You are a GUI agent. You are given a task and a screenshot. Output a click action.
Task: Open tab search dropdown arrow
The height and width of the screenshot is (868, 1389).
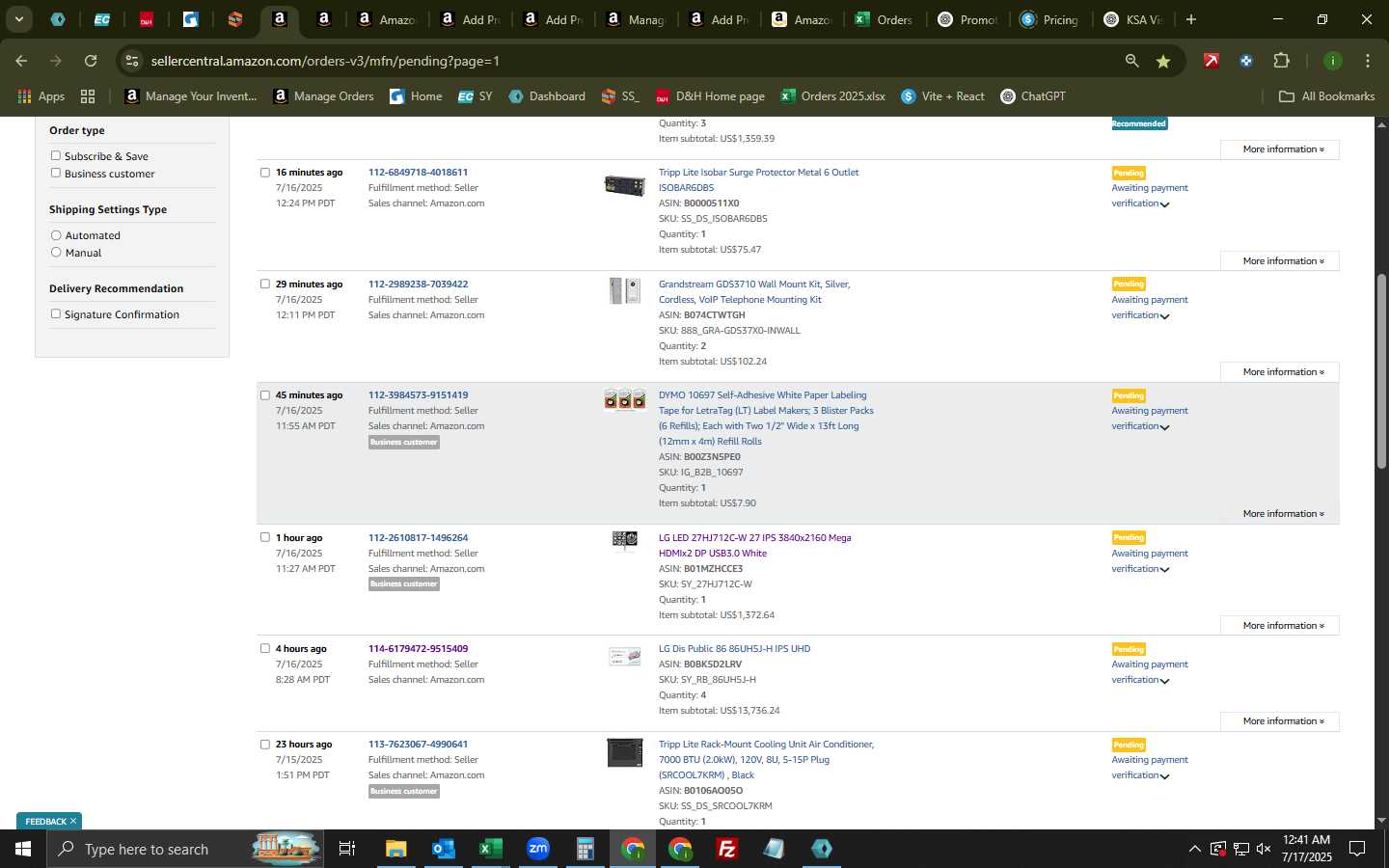18,19
